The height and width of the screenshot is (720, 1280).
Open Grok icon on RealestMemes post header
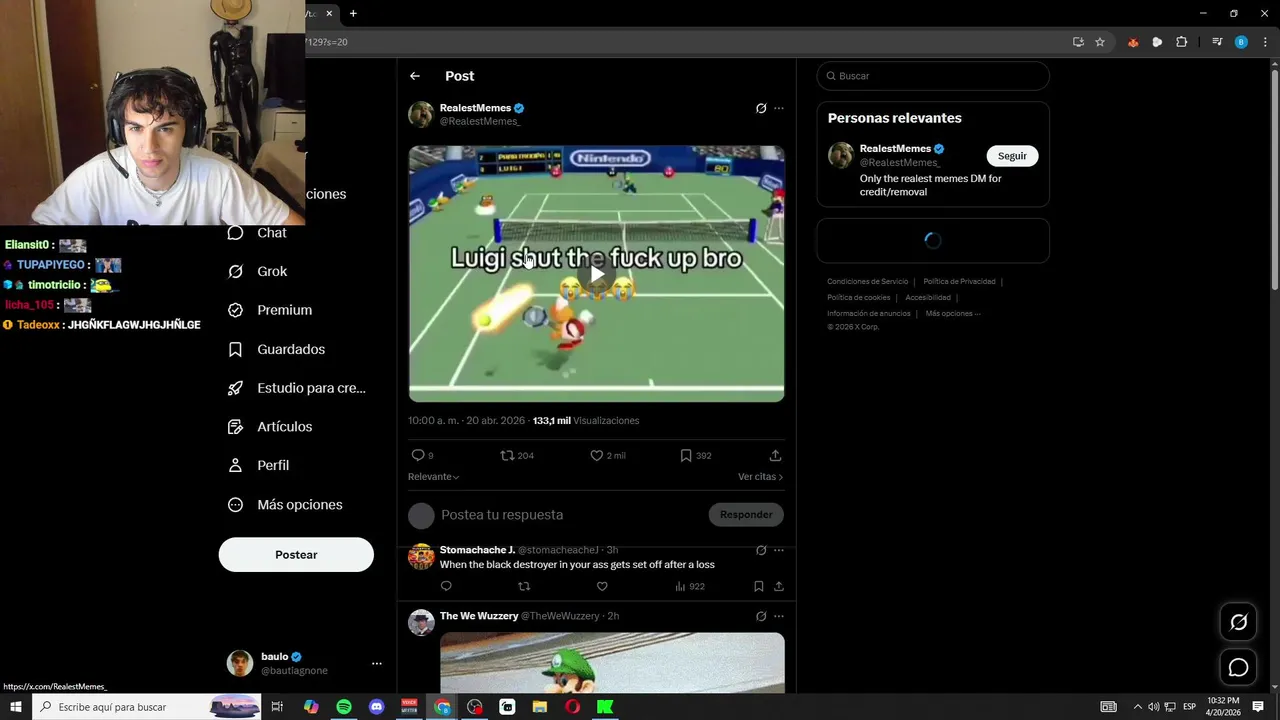tap(761, 108)
